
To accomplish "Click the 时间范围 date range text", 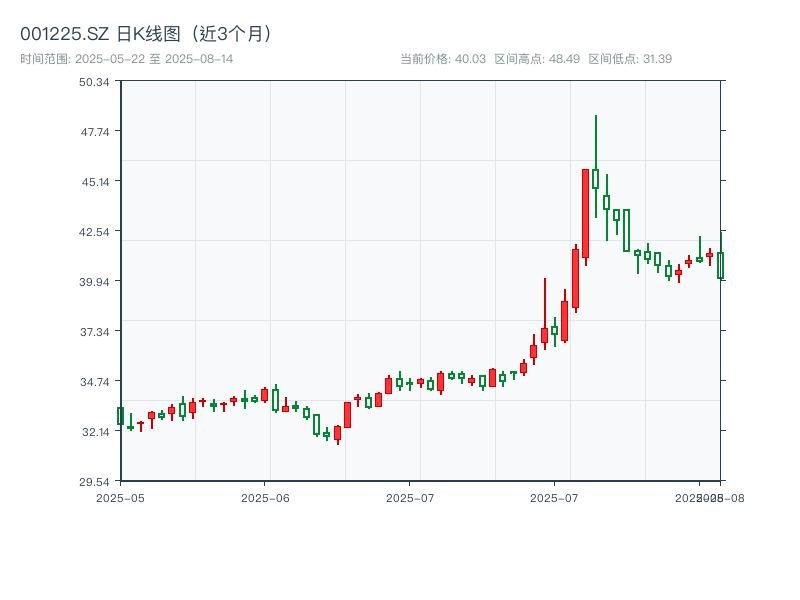I will (127, 59).
